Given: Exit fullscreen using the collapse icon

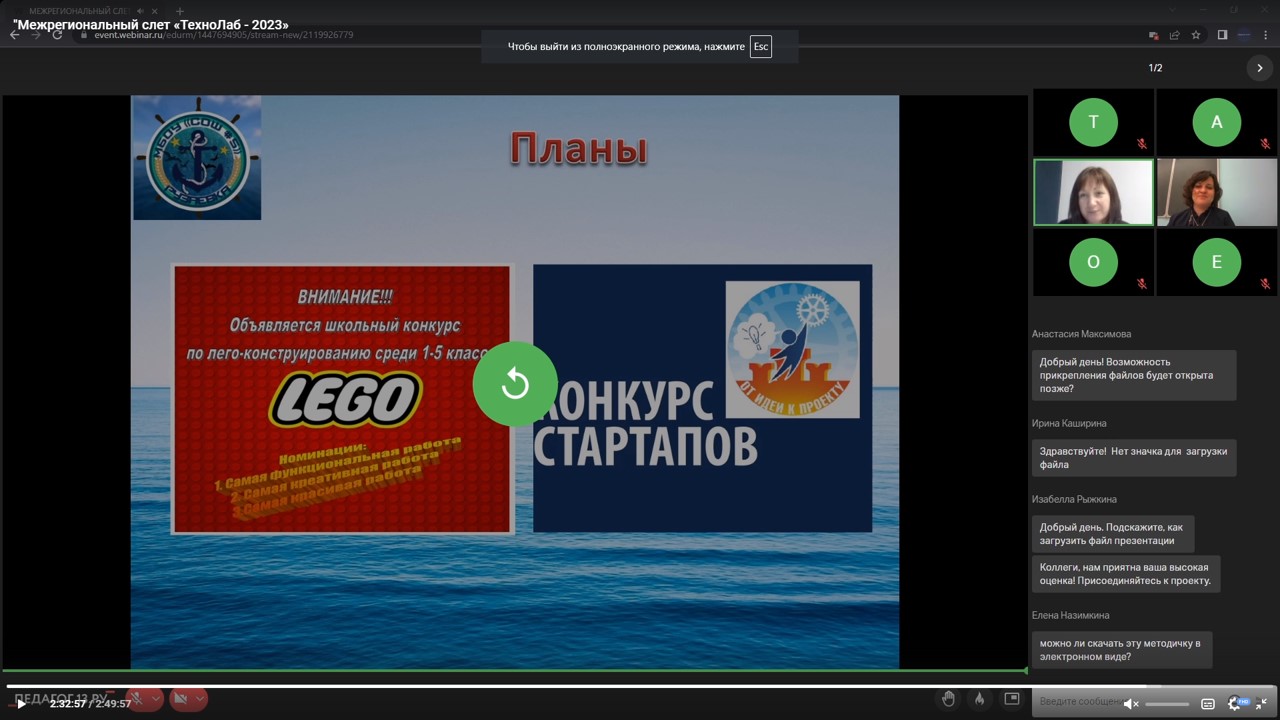Looking at the screenshot, I should [x=1261, y=704].
